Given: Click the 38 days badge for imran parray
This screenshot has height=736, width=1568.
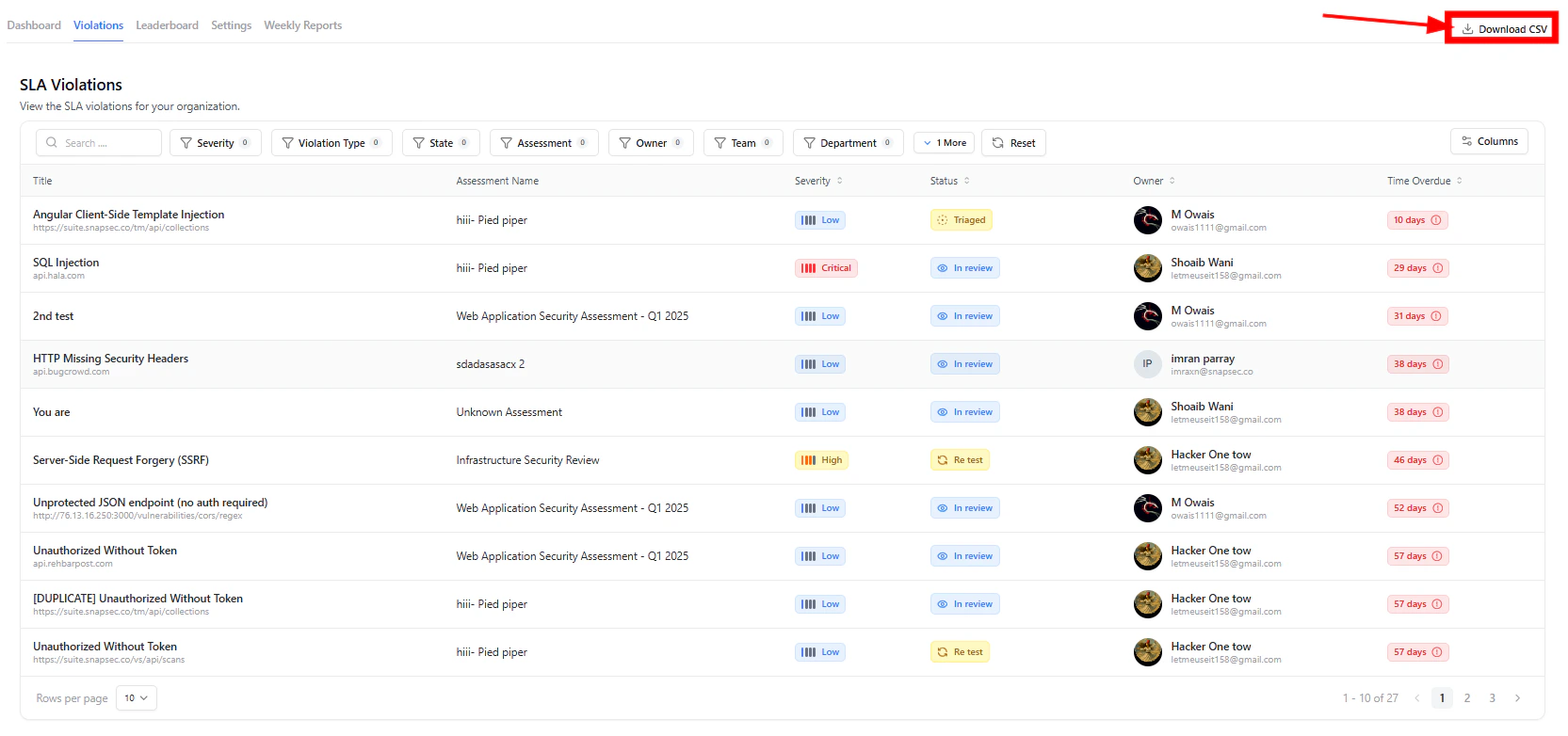Looking at the screenshot, I should pos(1417,364).
